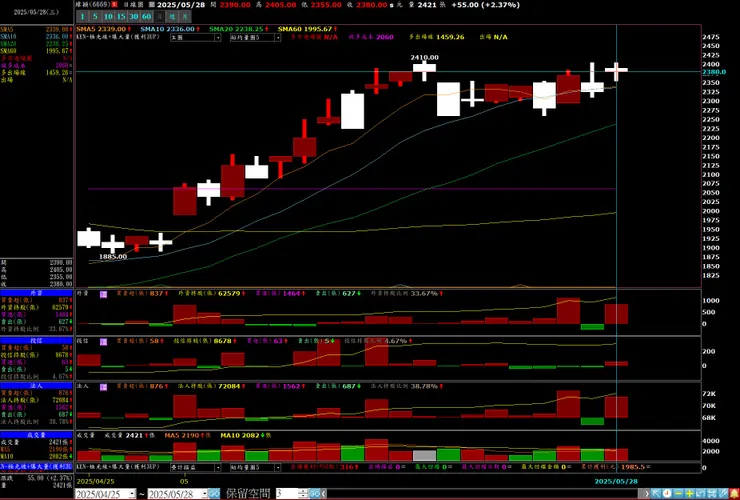
Task: Click the red icon beside the stock name
Action: (115, 5)
